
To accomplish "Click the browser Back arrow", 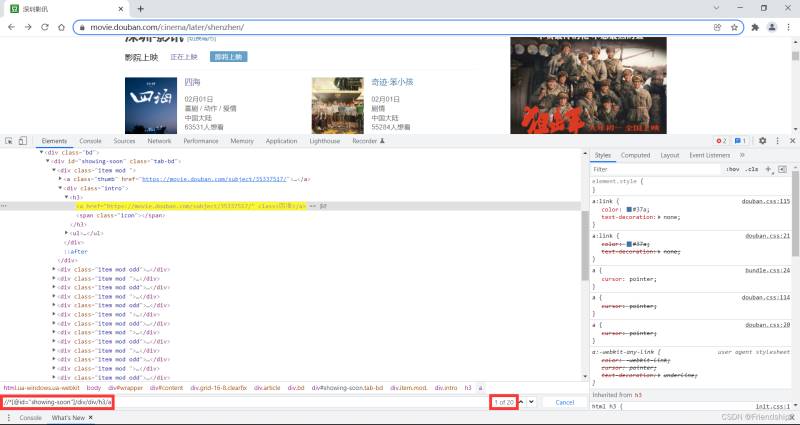I will point(11,28).
